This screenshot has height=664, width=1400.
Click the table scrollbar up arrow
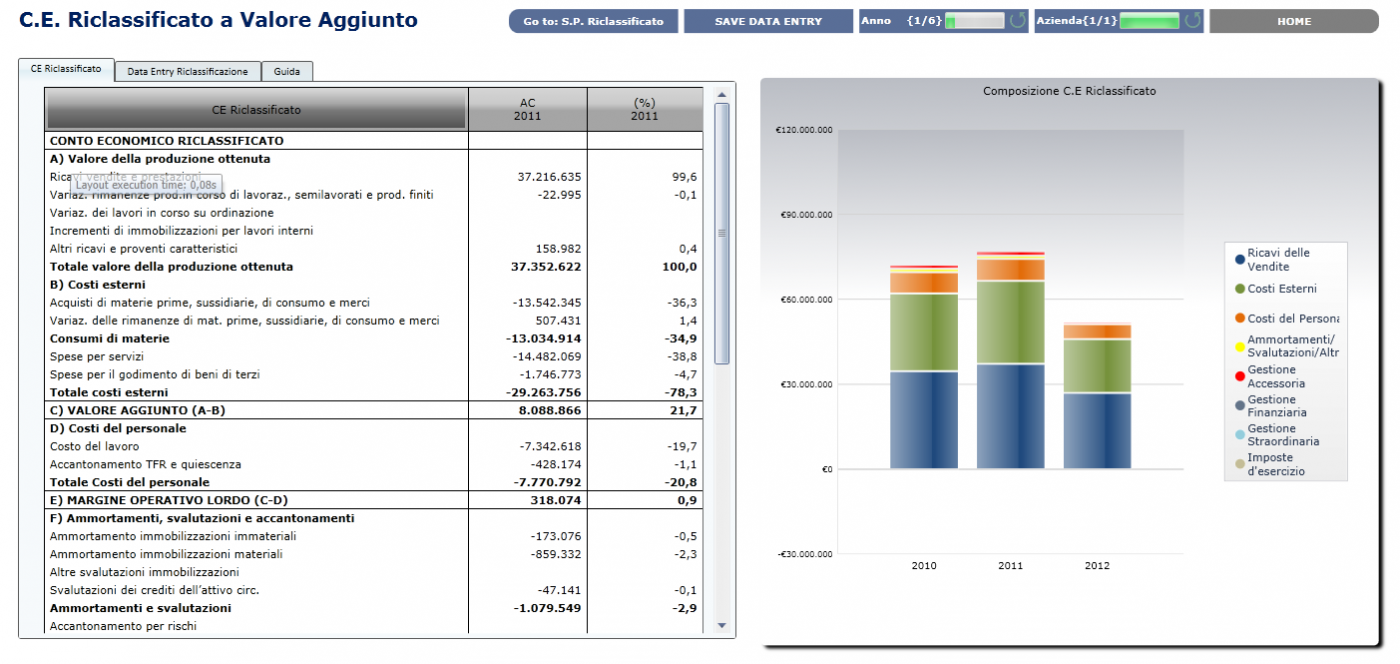722,95
